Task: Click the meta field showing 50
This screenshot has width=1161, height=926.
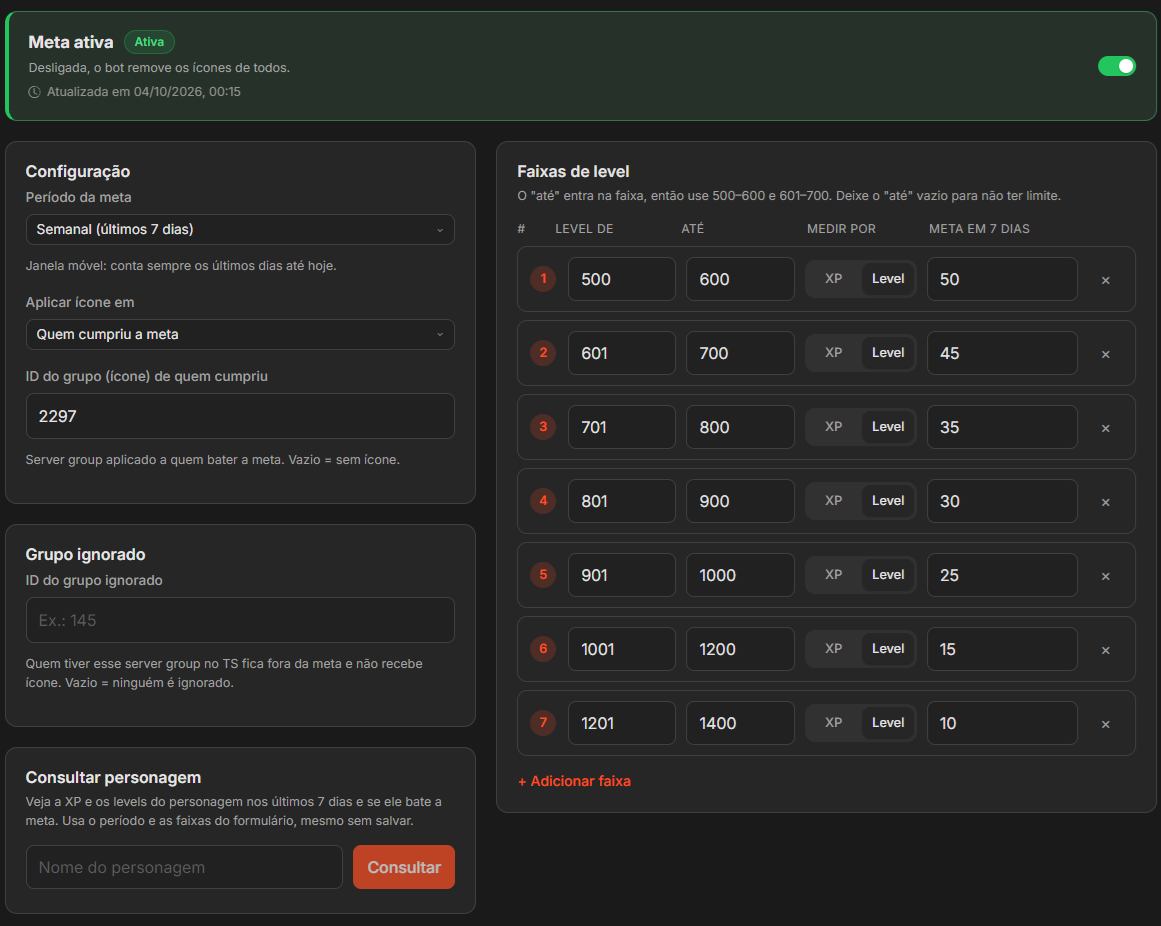Action: [1002, 279]
